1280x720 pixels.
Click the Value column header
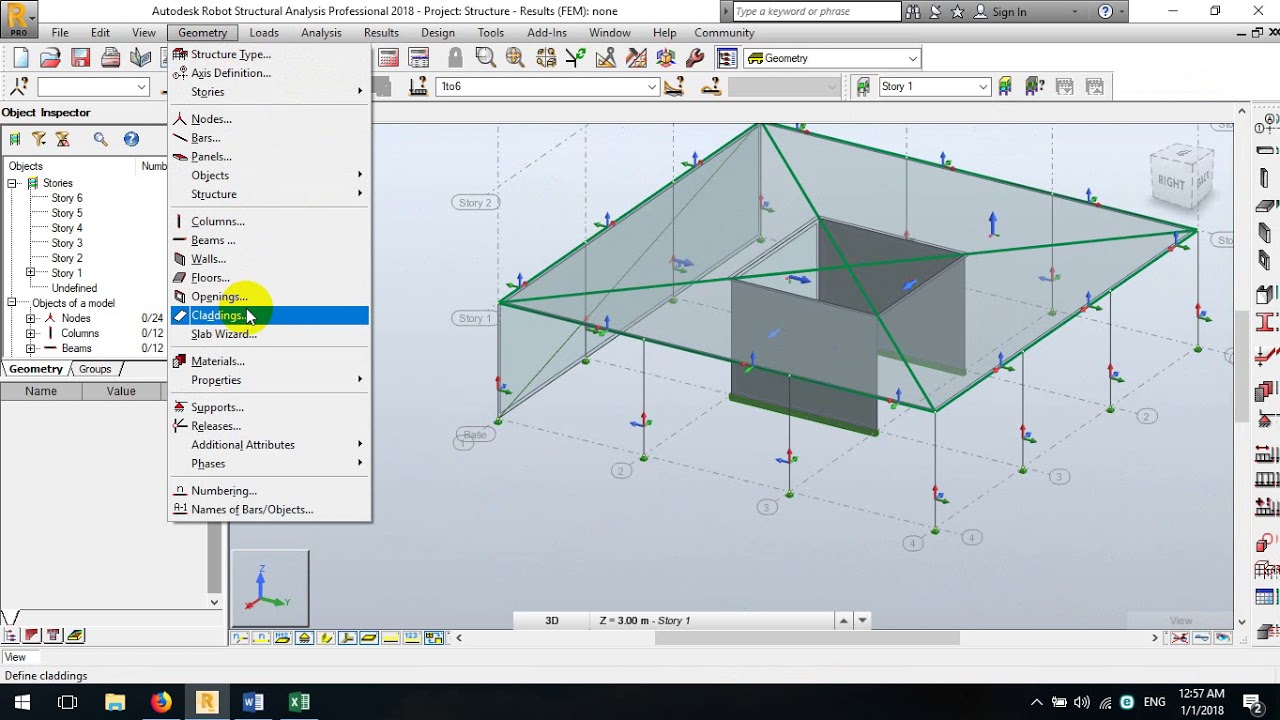[x=121, y=391]
